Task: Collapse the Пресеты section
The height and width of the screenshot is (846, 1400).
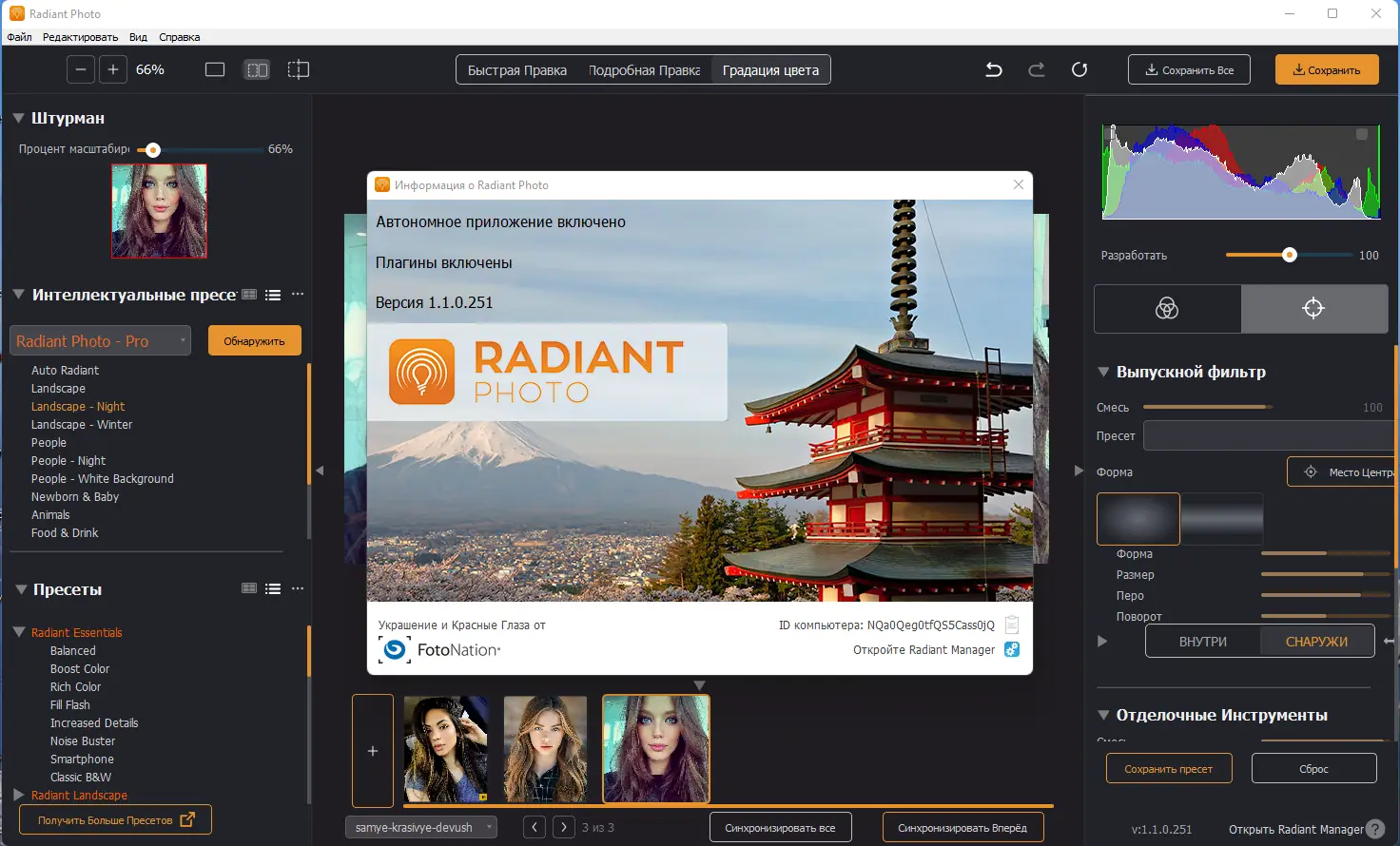Action: tap(21, 589)
